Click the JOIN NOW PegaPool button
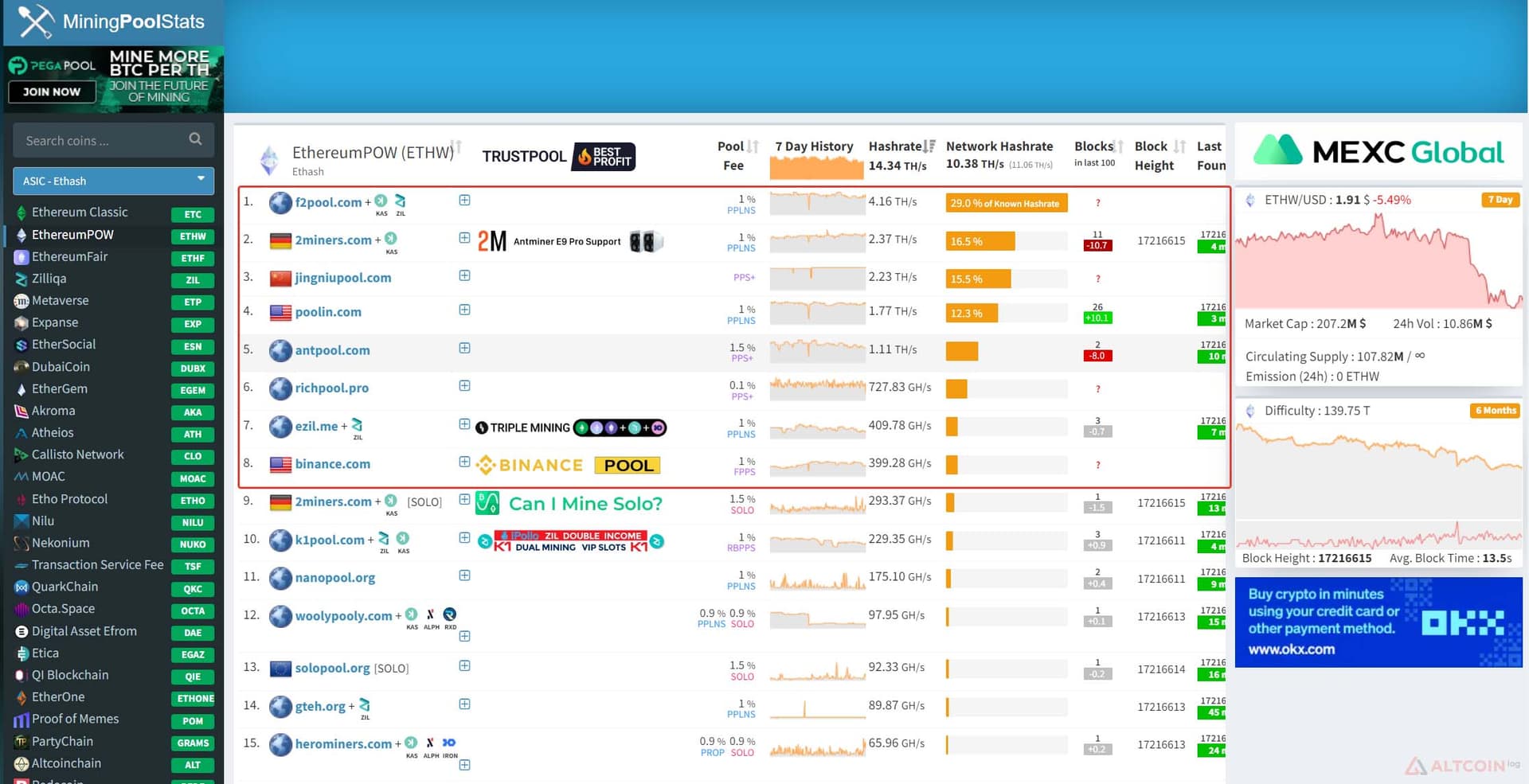 (x=52, y=92)
